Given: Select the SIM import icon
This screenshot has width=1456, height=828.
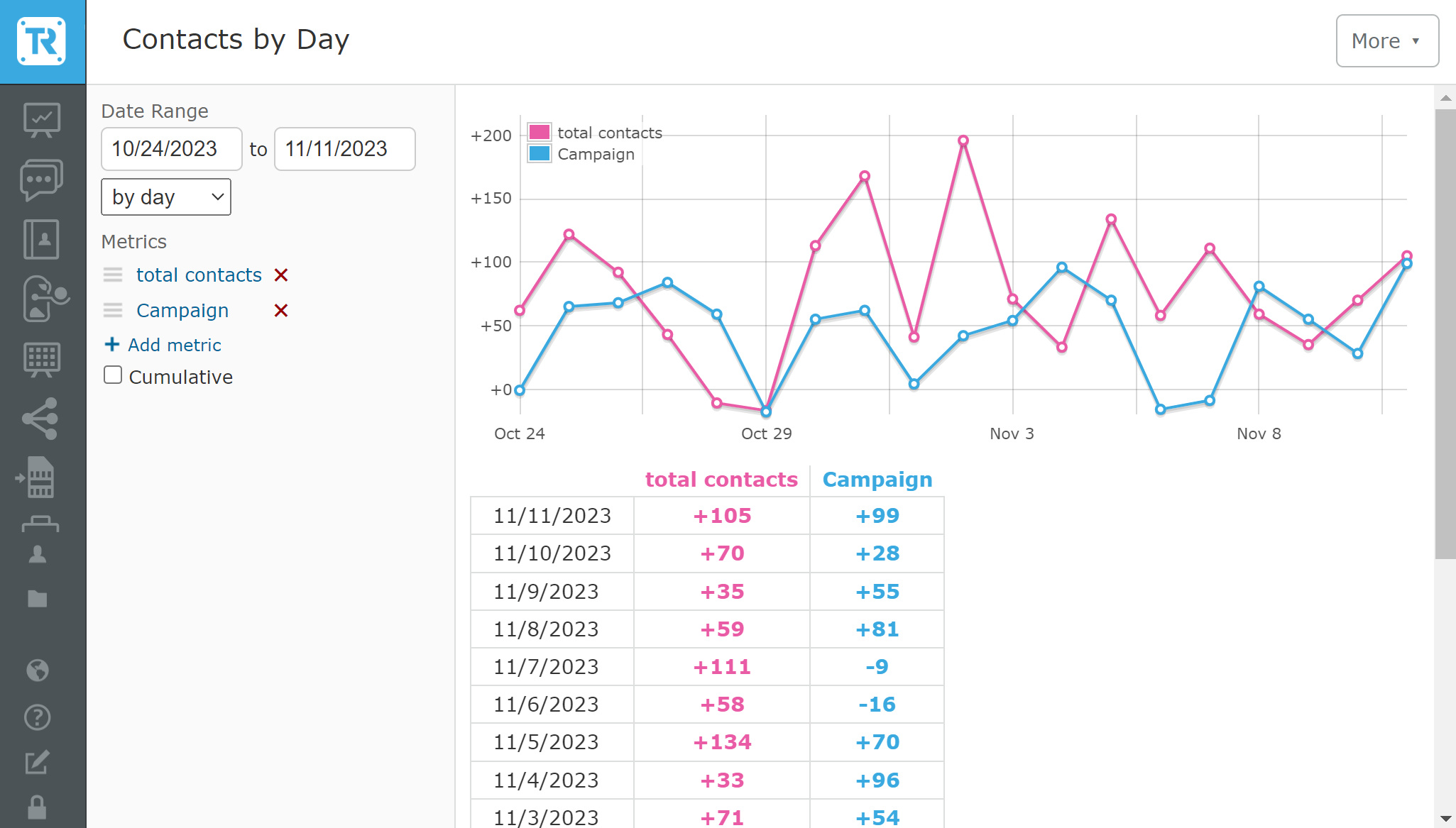Looking at the screenshot, I should [x=42, y=478].
